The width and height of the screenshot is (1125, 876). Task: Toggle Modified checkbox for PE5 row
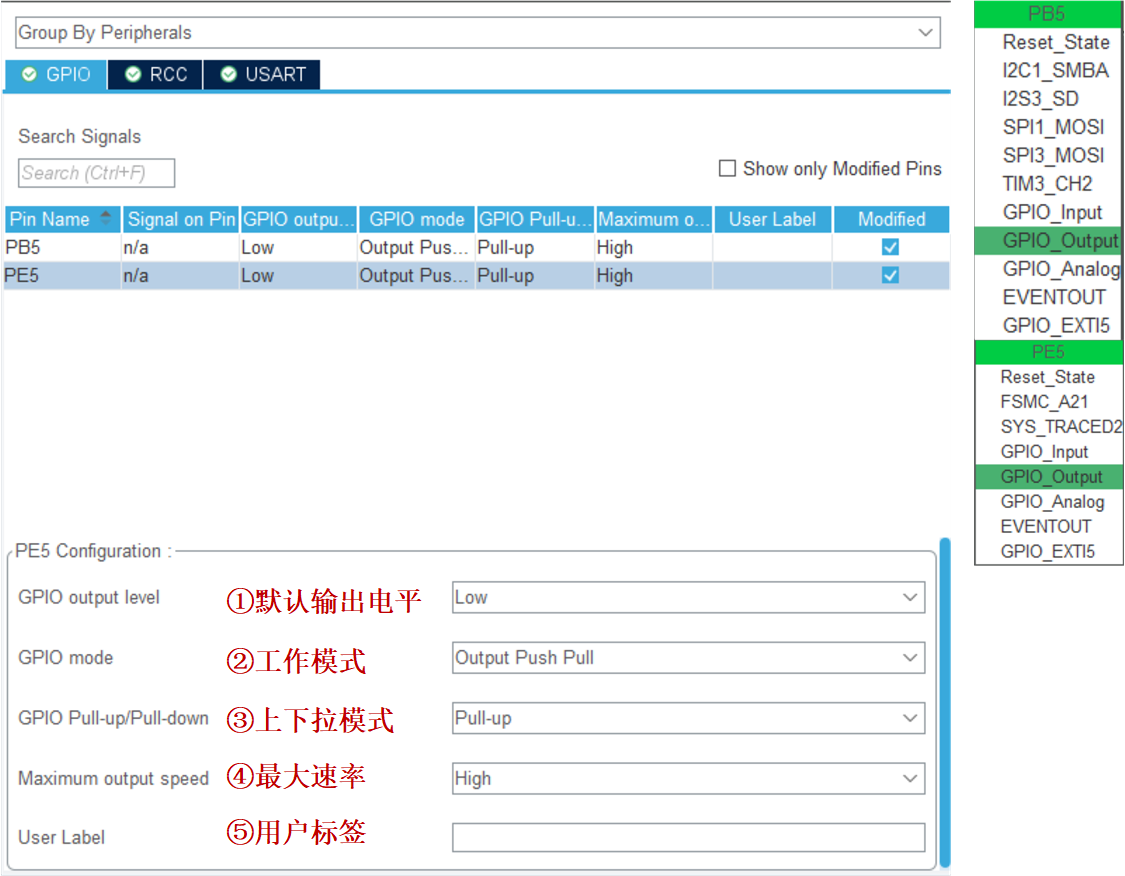point(890,275)
